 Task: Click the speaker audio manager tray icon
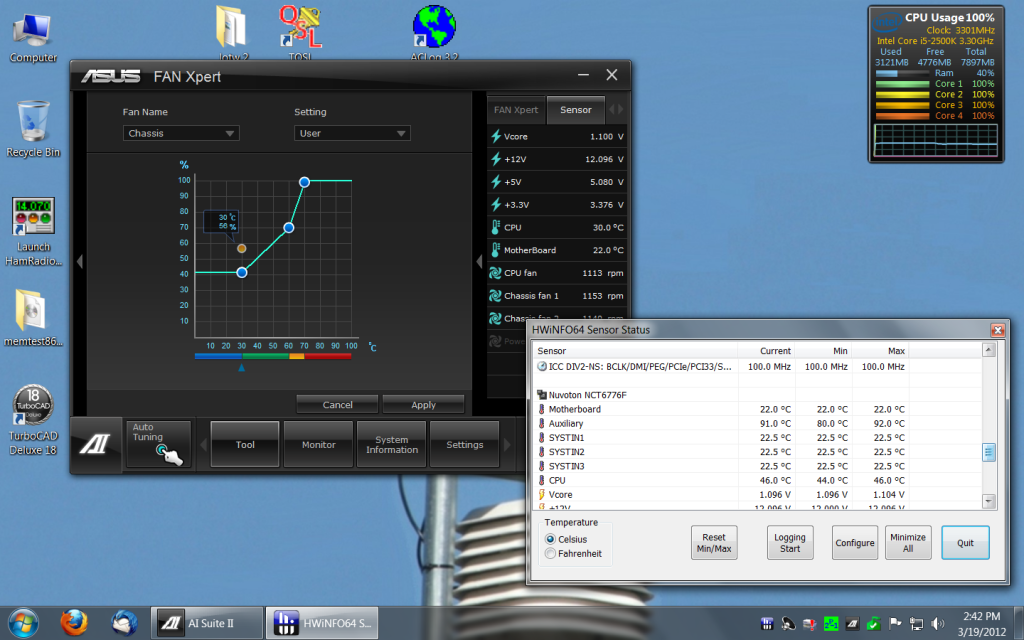[x=788, y=624]
